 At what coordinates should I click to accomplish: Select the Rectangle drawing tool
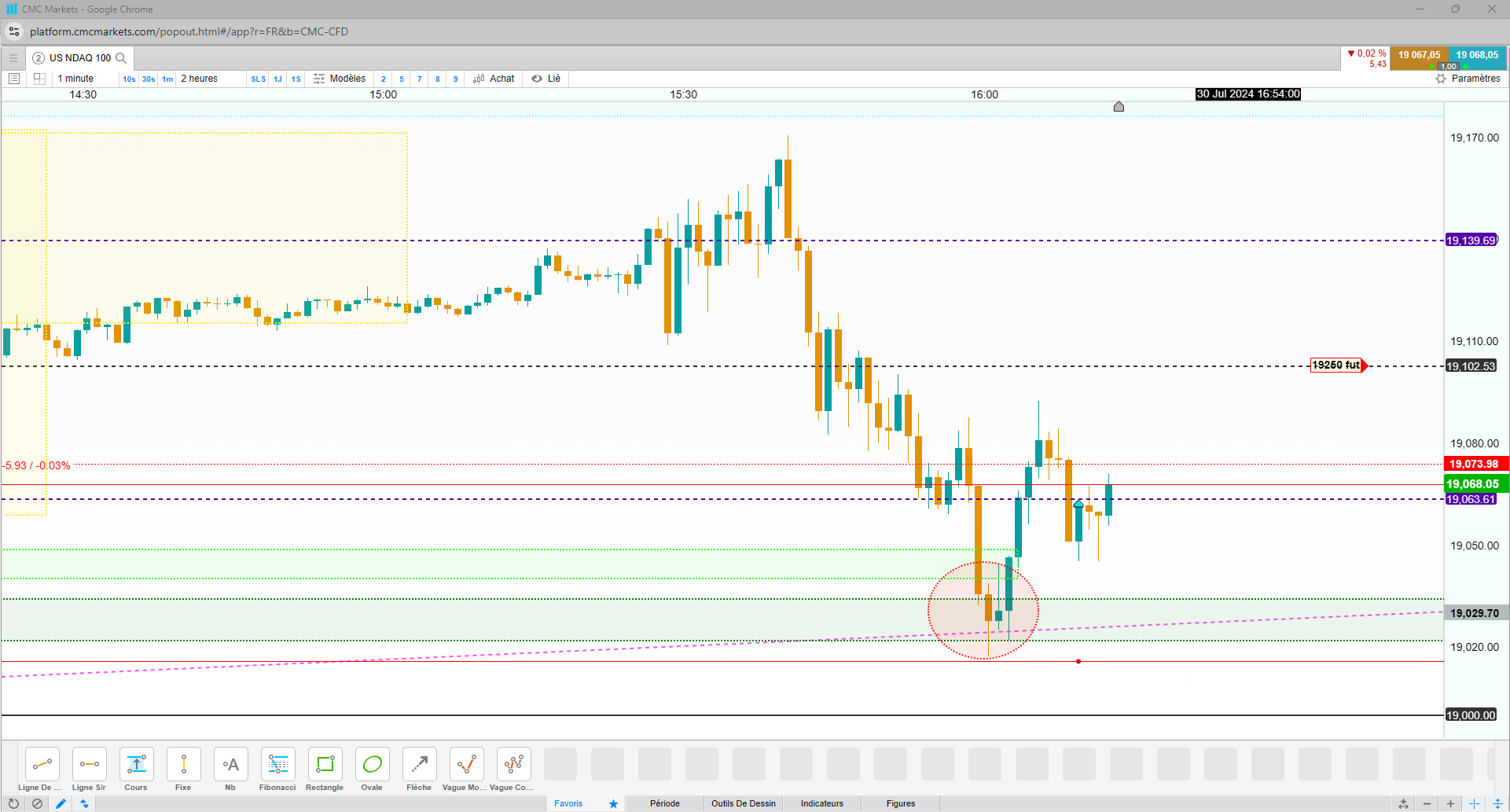click(x=325, y=770)
